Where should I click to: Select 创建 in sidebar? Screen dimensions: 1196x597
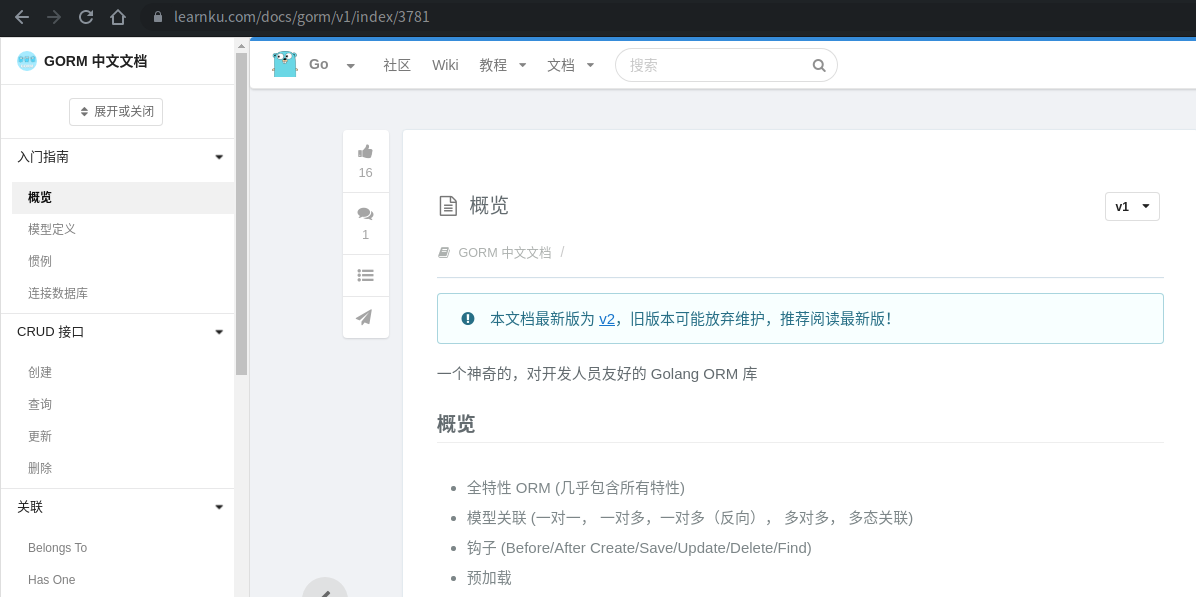[x=40, y=372]
